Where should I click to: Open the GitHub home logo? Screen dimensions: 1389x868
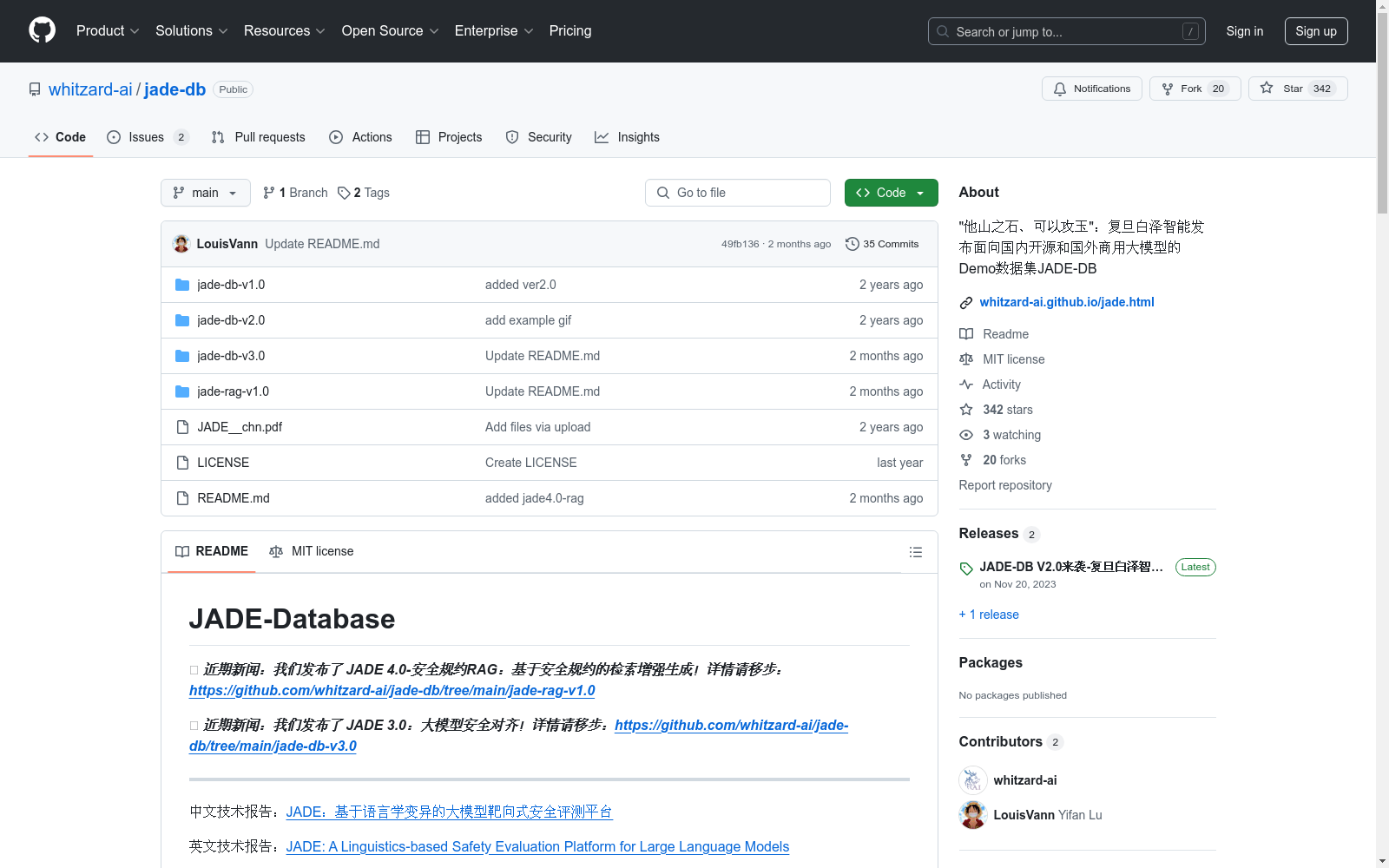(x=42, y=30)
